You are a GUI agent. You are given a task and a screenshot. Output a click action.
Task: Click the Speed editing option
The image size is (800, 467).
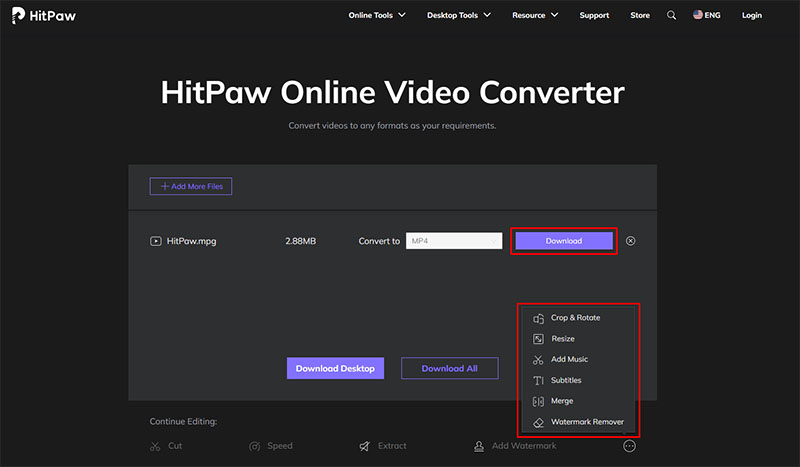280,446
